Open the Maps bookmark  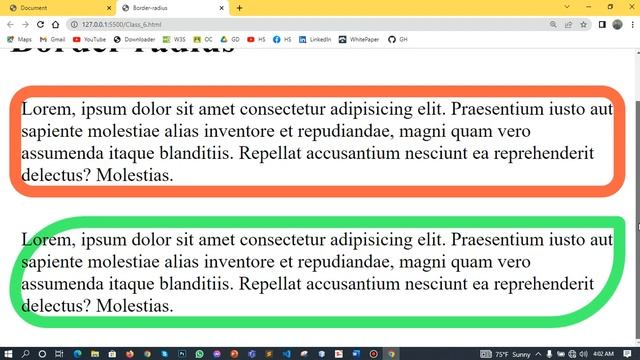coord(19,39)
